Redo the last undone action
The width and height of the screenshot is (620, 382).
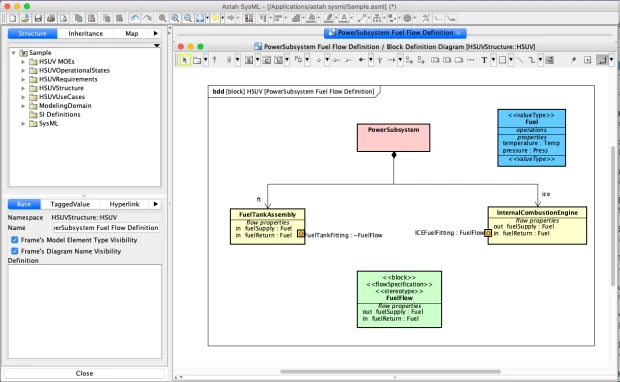click(147, 18)
